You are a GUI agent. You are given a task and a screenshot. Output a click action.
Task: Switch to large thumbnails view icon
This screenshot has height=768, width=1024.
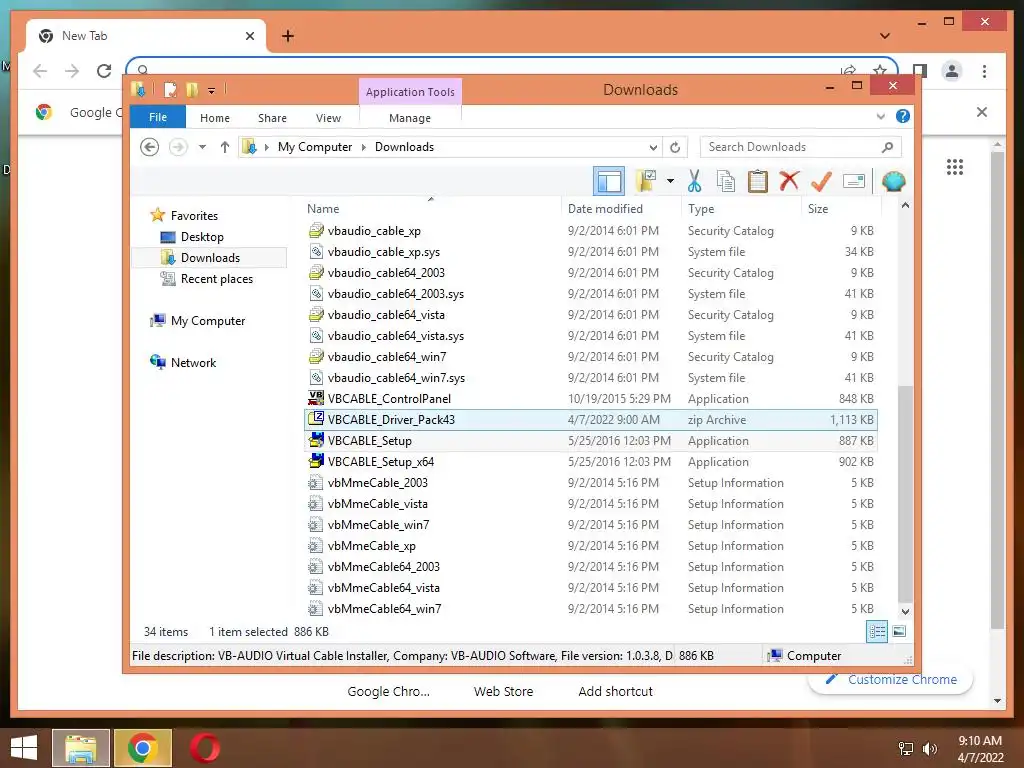coord(899,631)
